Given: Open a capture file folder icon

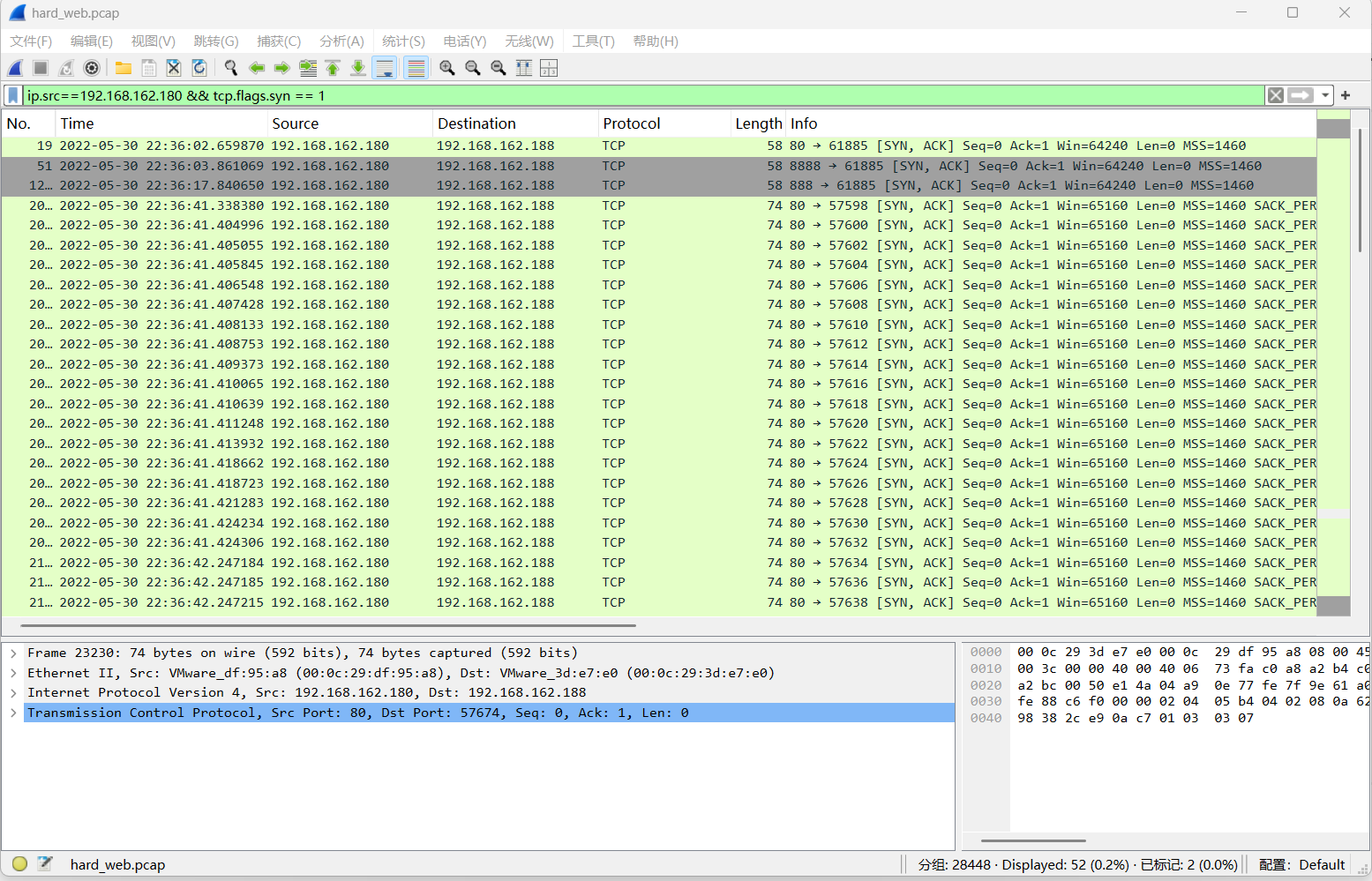Looking at the screenshot, I should tap(124, 68).
